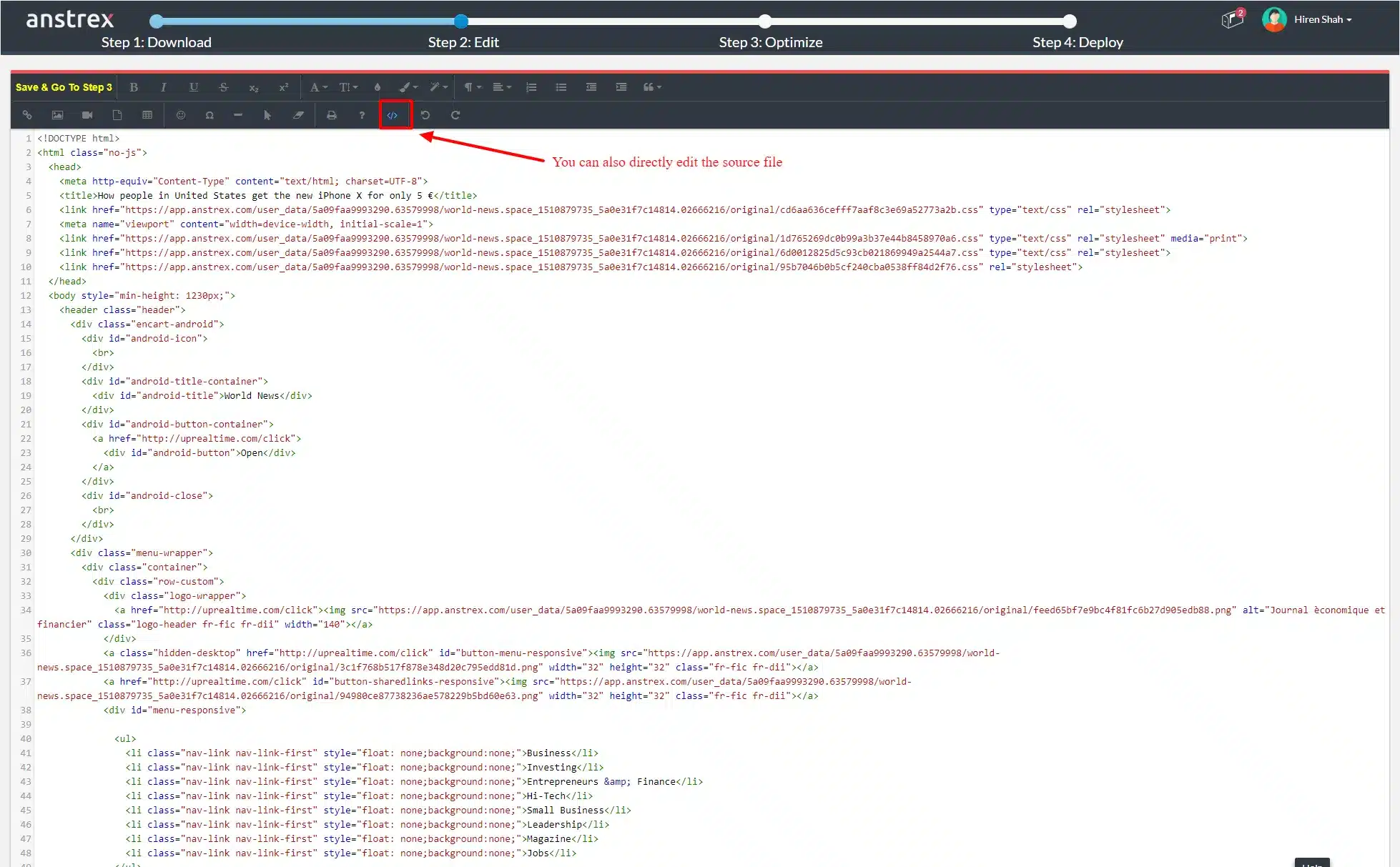Viewport: 1400px width, 867px height.
Task: Click the upload file icon
Action: point(117,115)
